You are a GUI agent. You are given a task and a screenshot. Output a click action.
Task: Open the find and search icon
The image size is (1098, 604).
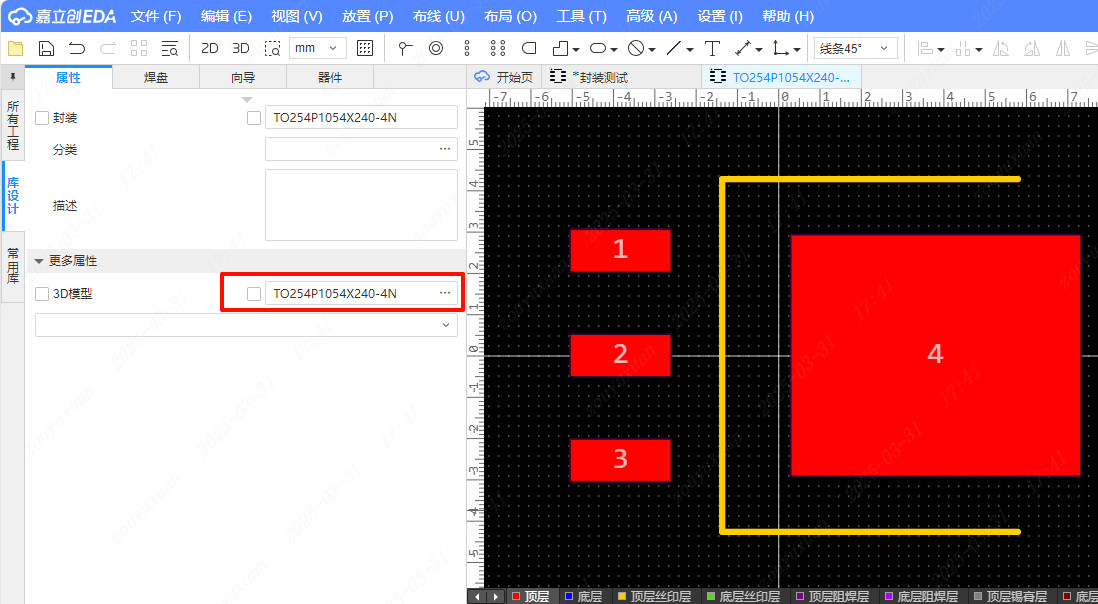(170, 48)
